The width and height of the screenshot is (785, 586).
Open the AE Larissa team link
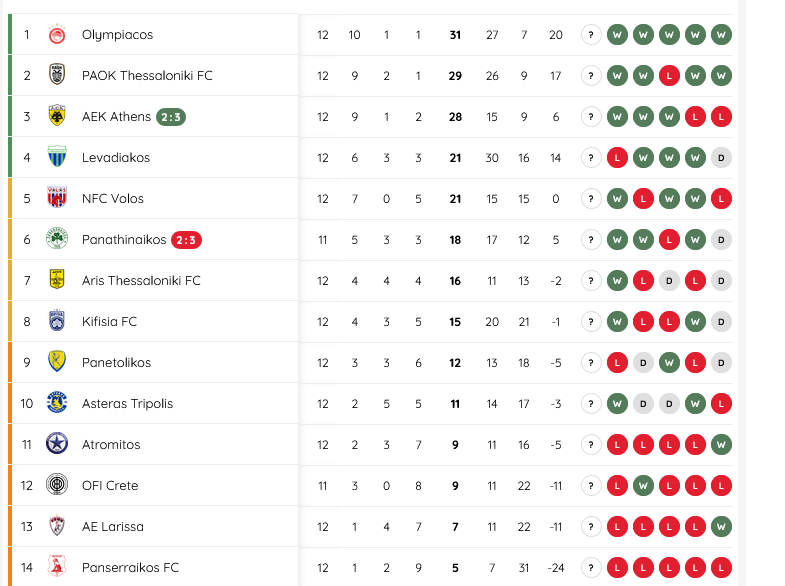112,527
